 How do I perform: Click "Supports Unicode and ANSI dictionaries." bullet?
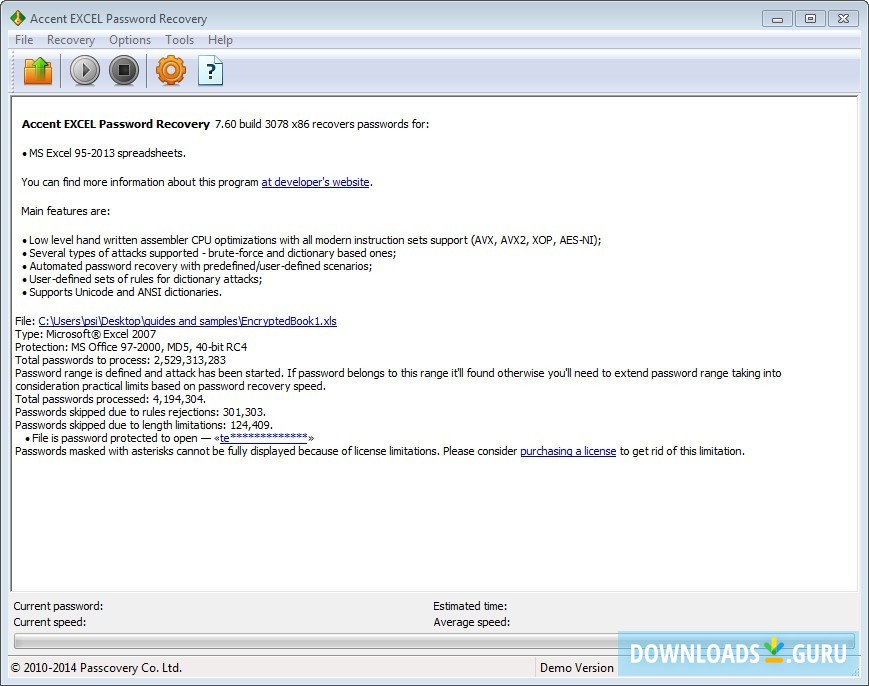(121, 292)
